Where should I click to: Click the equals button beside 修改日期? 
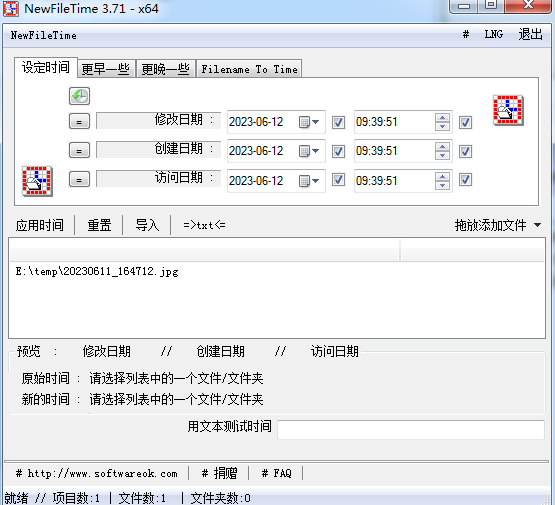(79, 122)
